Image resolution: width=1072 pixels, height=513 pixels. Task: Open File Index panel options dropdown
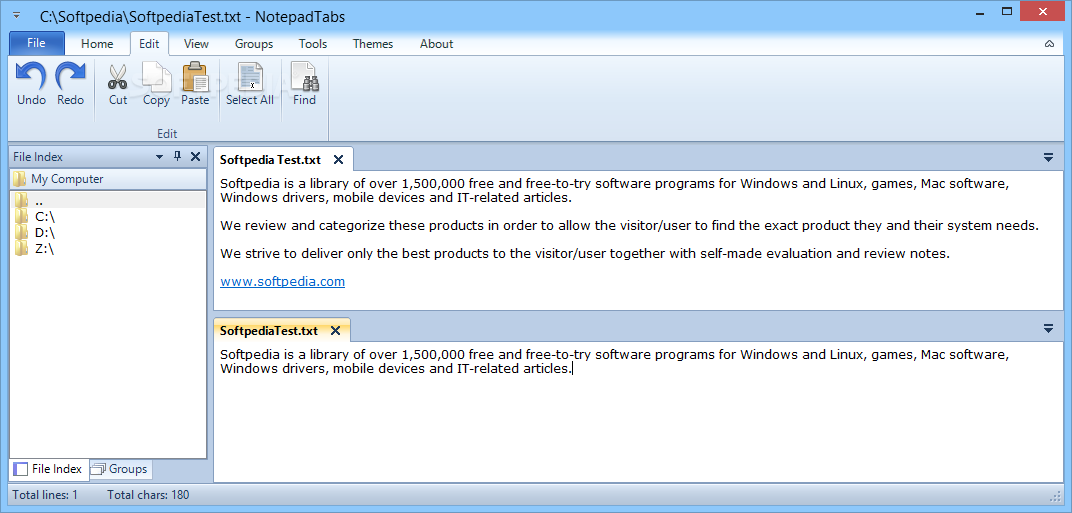[x=160, y=157]
